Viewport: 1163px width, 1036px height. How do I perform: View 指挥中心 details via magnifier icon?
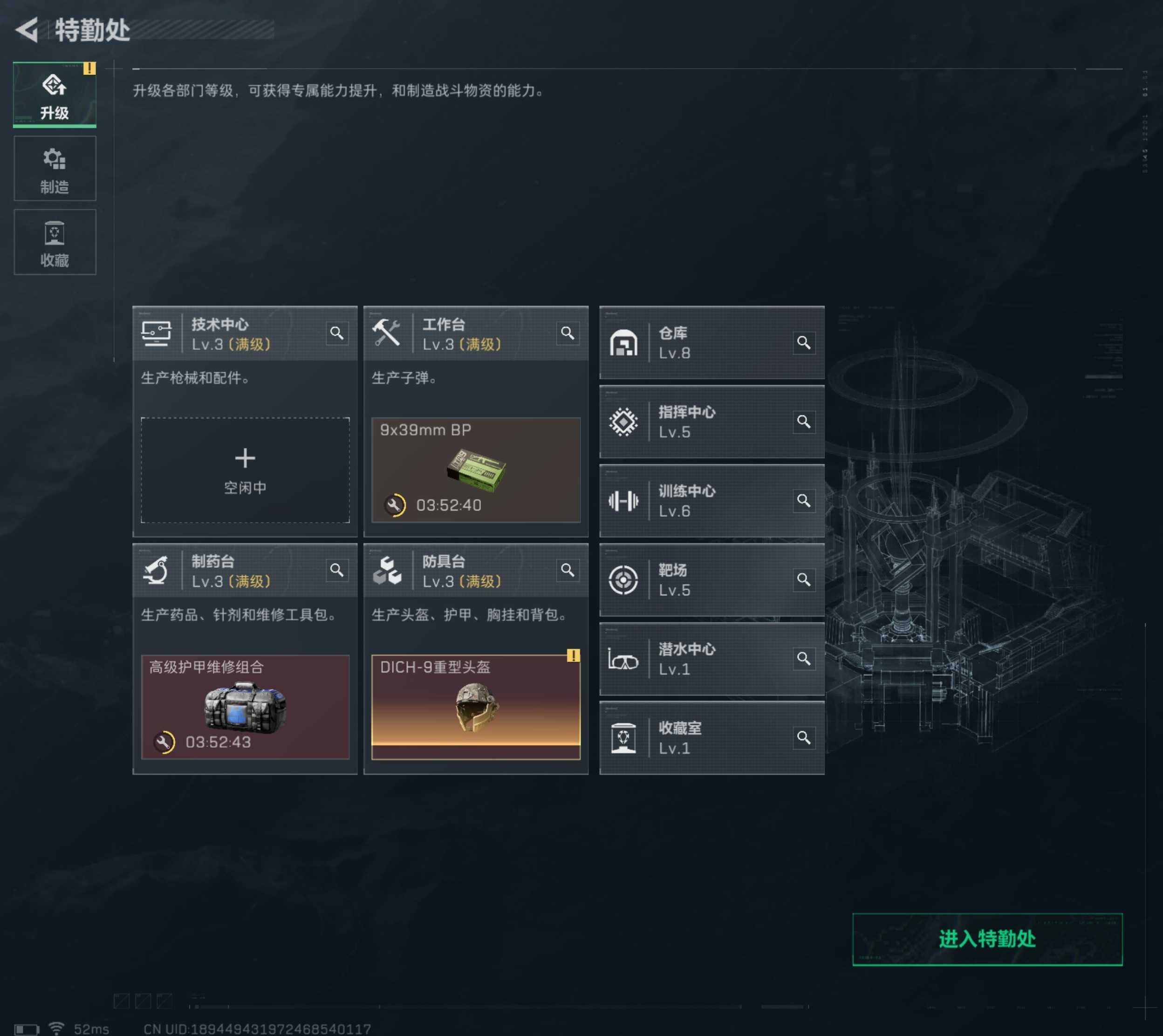[x=804, y=422]
